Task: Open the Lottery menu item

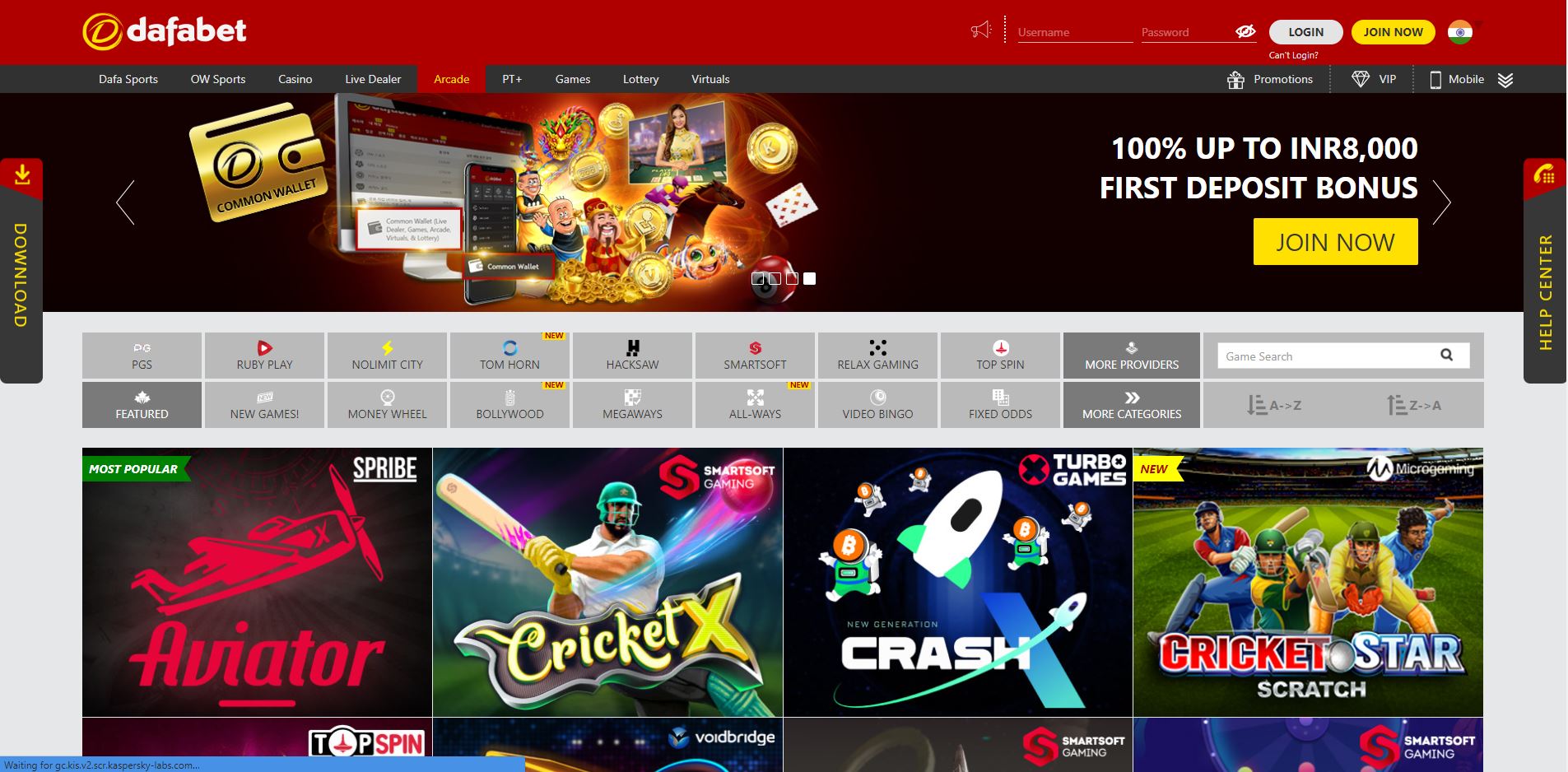Action: coord(640,79)
